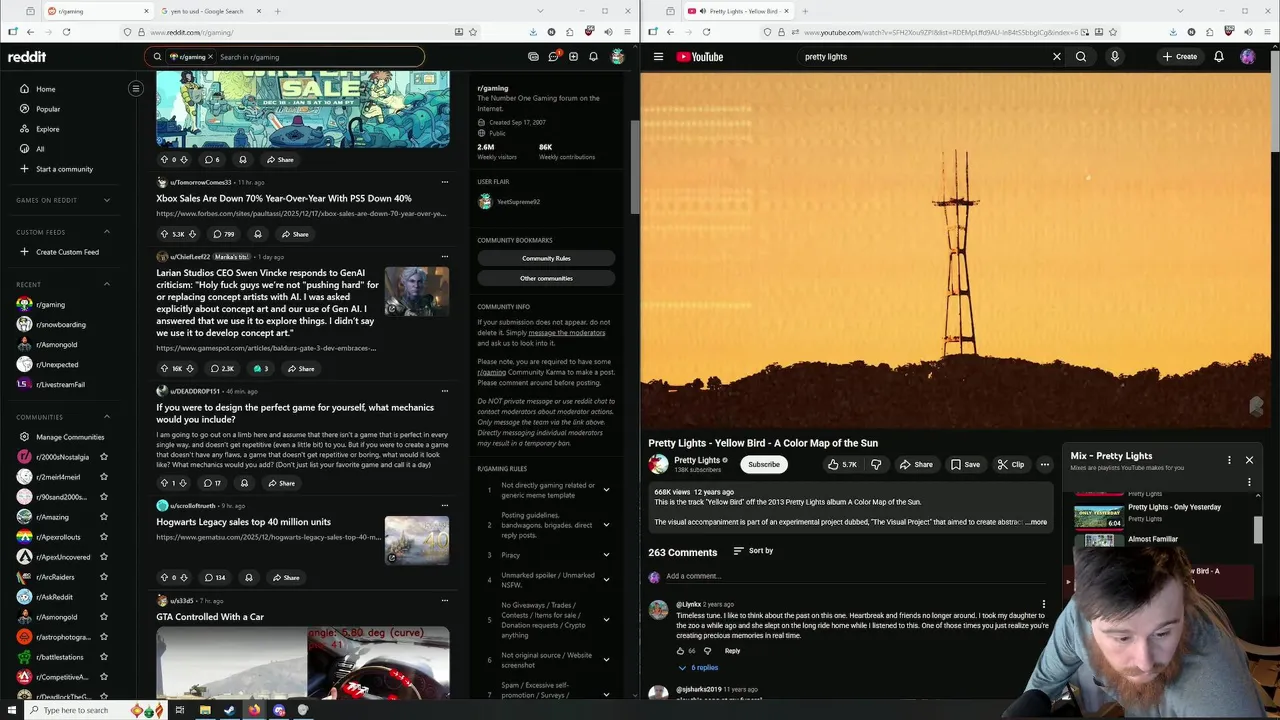Viewport: 1280px width, 720px height.
Task: Click Community Rules button
Action: [546, 258]
